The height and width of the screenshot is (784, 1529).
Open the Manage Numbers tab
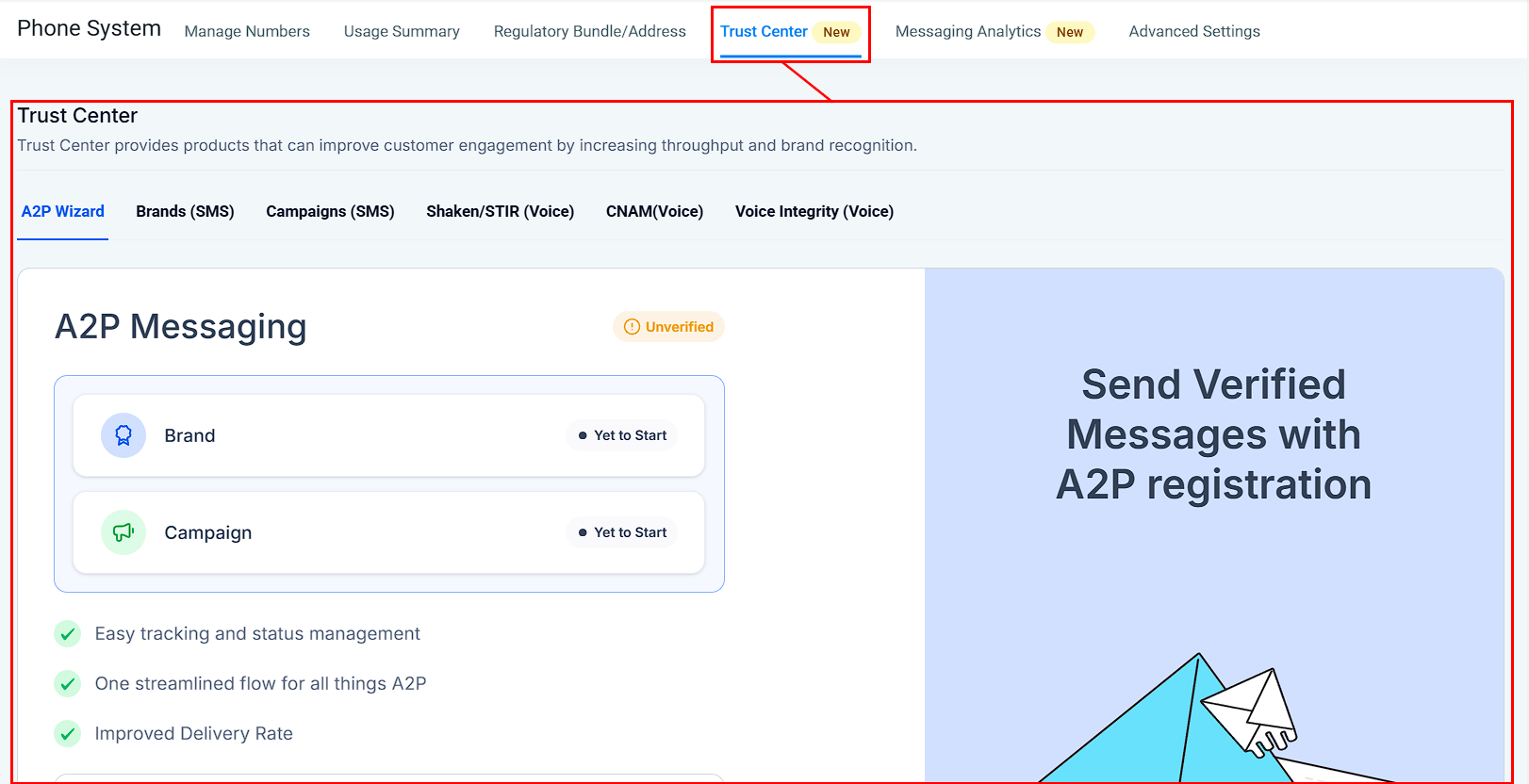(x=247, y=31)
